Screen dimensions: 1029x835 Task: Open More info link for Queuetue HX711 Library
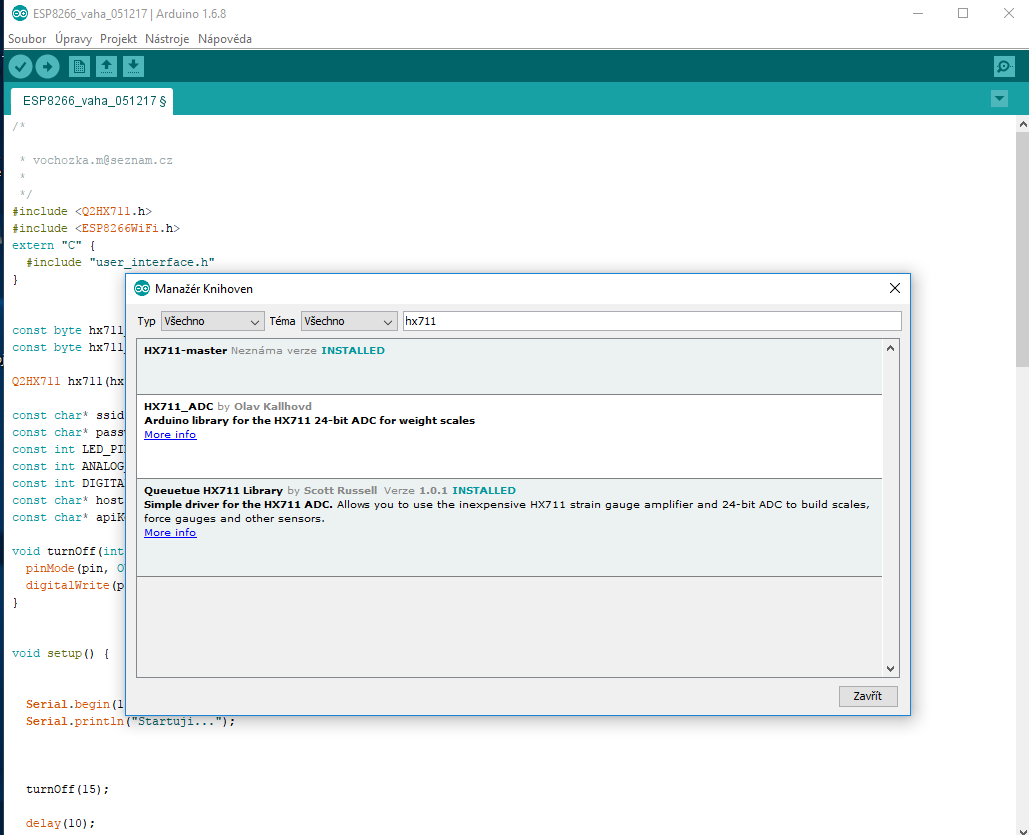tap(170, 532)
